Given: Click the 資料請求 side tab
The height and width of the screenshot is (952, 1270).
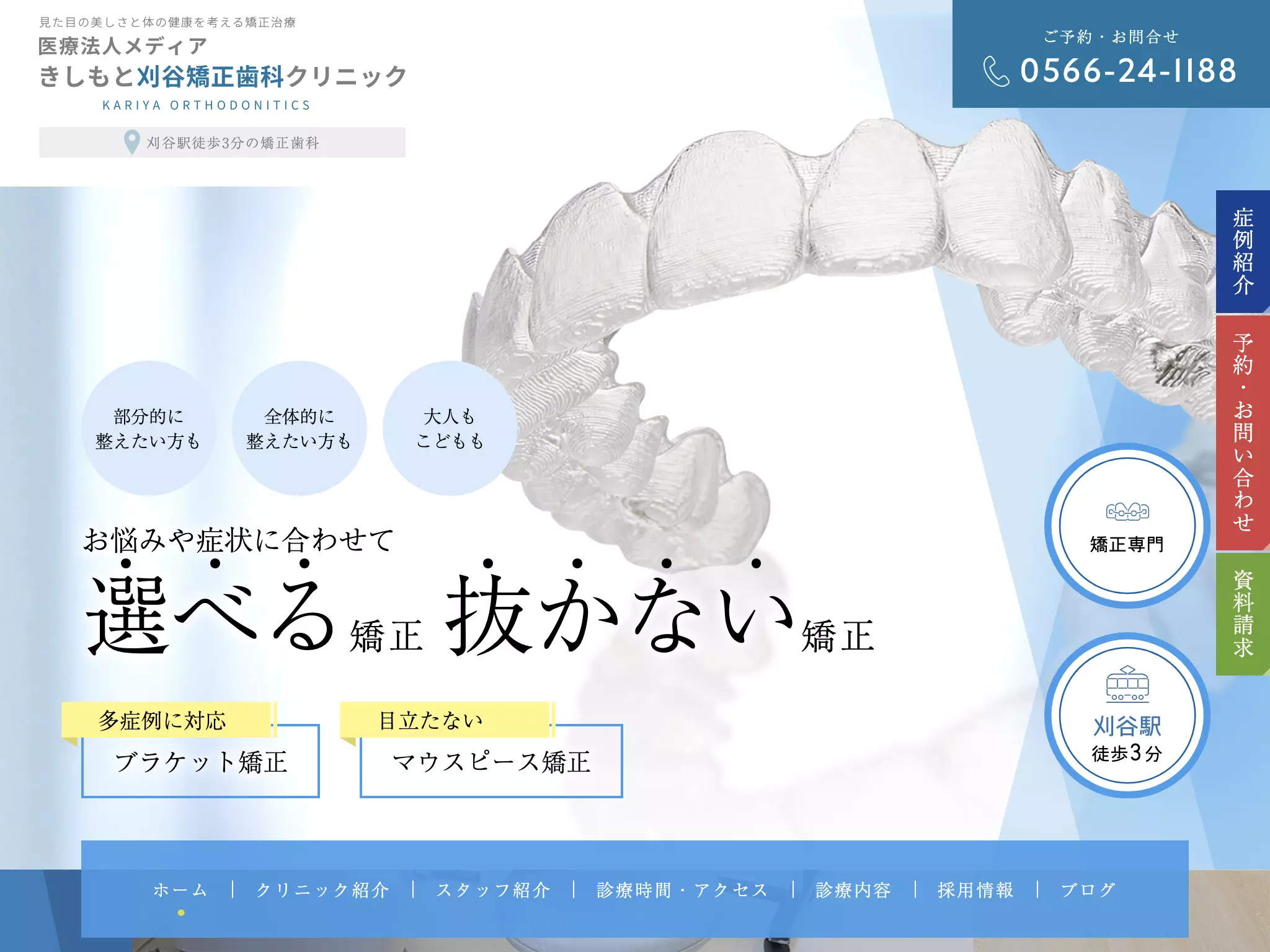Looking at the screenshot, I should 1243,614.
